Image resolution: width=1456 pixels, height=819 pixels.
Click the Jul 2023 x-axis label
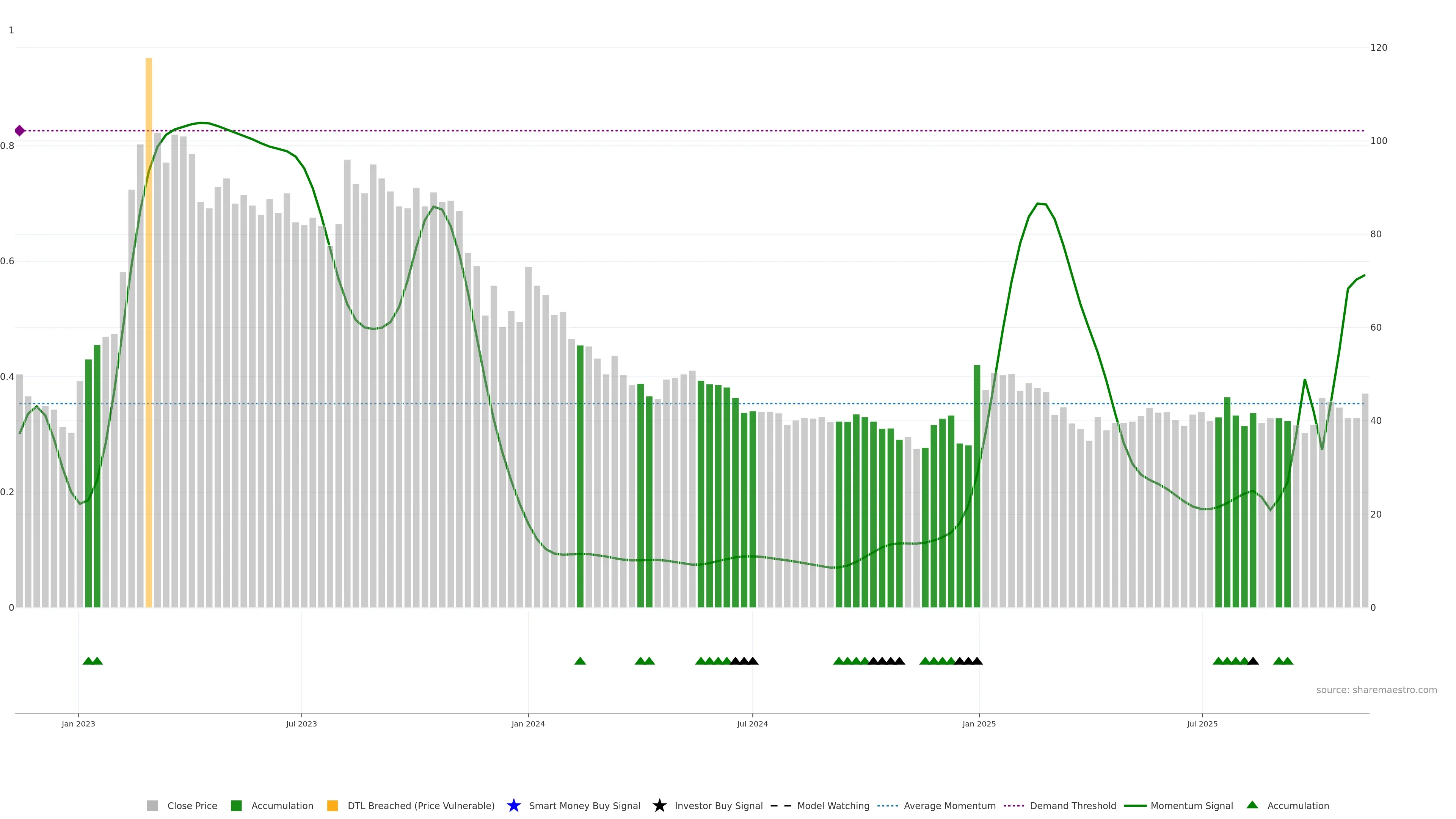point(301,723)
